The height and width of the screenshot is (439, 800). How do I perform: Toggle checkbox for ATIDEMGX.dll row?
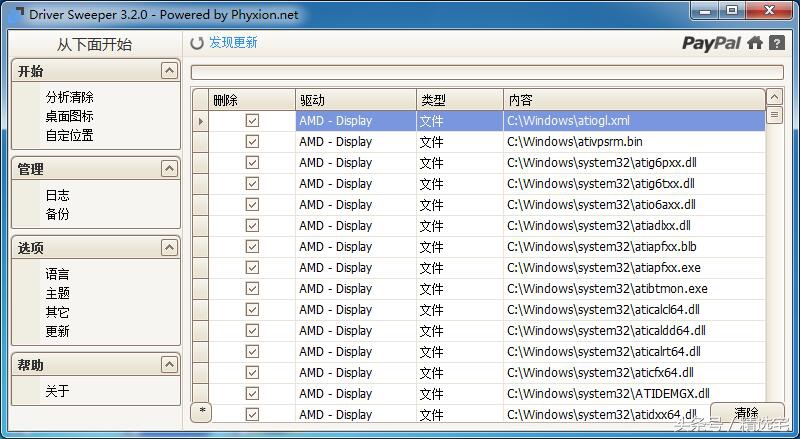tap(252, 394)
